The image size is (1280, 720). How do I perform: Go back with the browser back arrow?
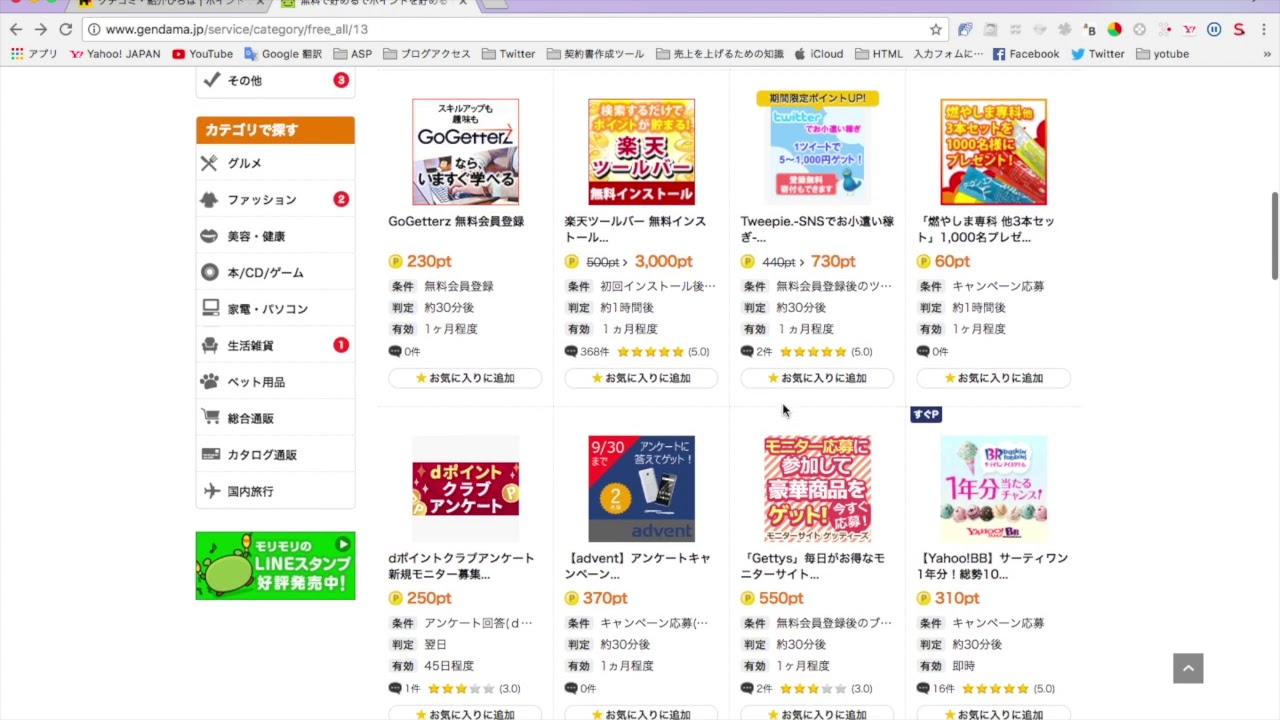coord(15,29)
